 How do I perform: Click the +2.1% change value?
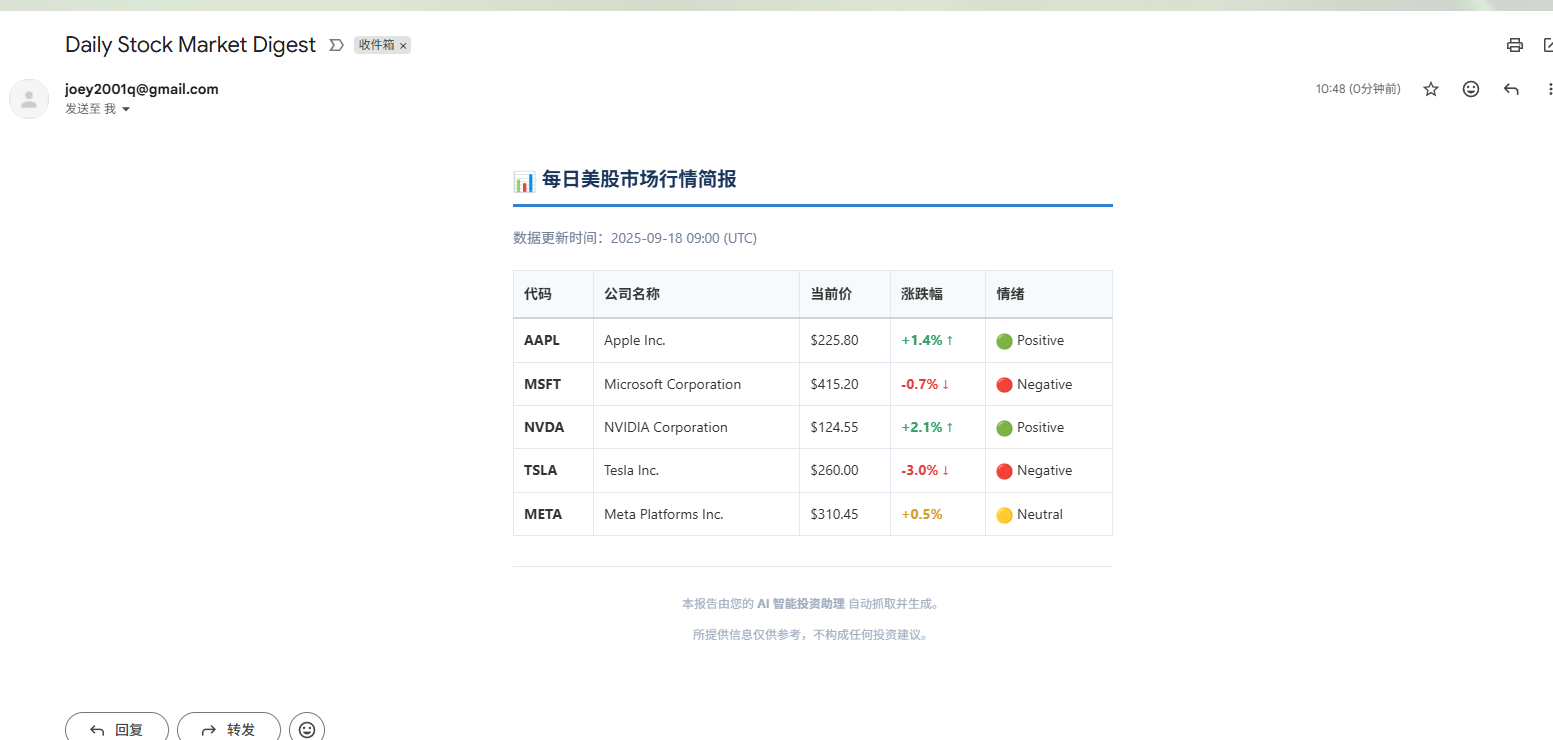click(922, 427)
